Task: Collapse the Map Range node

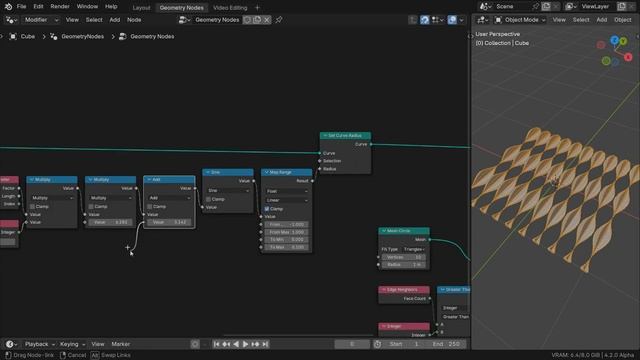Action: click(267, 172)
